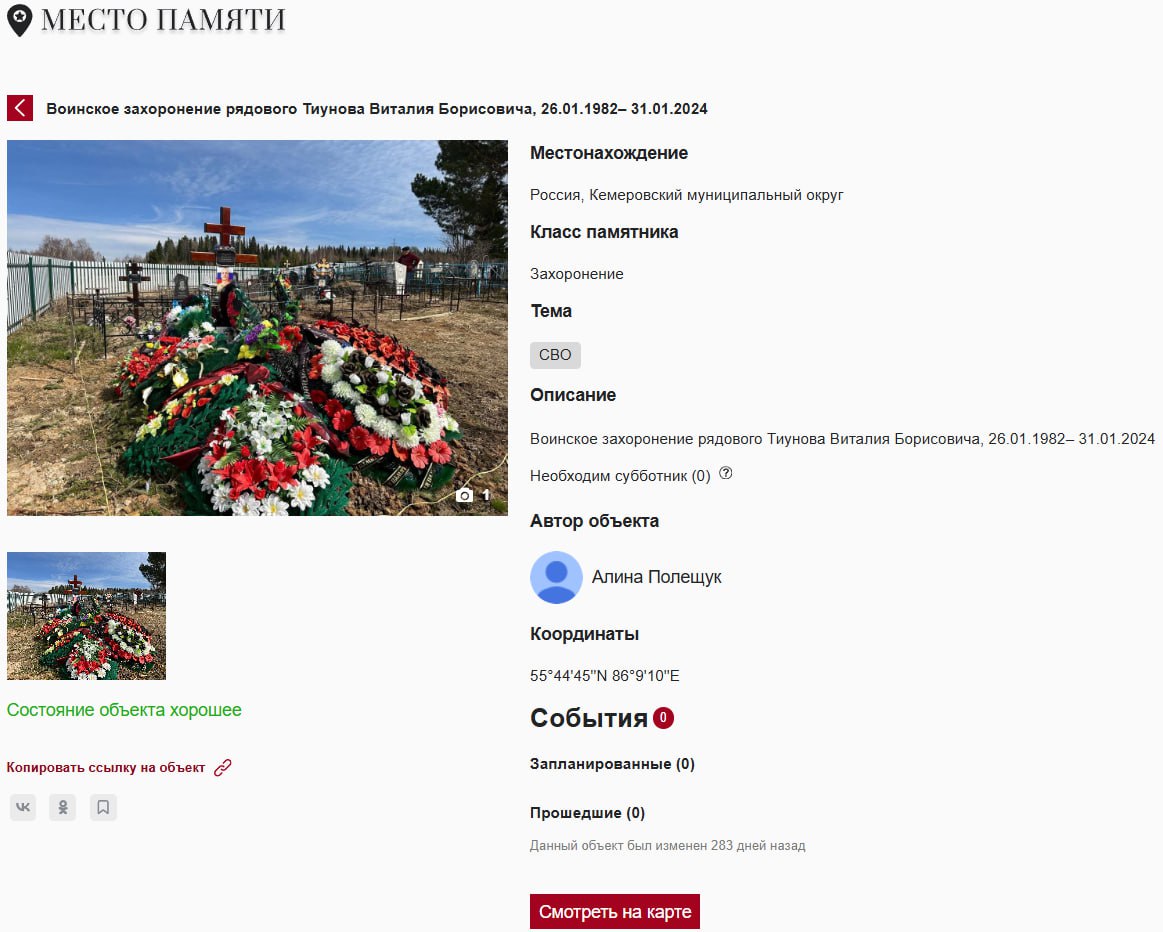Open the small grave photo thumbnail
This screenshot has width=1163, height=932.
[86, 615]
